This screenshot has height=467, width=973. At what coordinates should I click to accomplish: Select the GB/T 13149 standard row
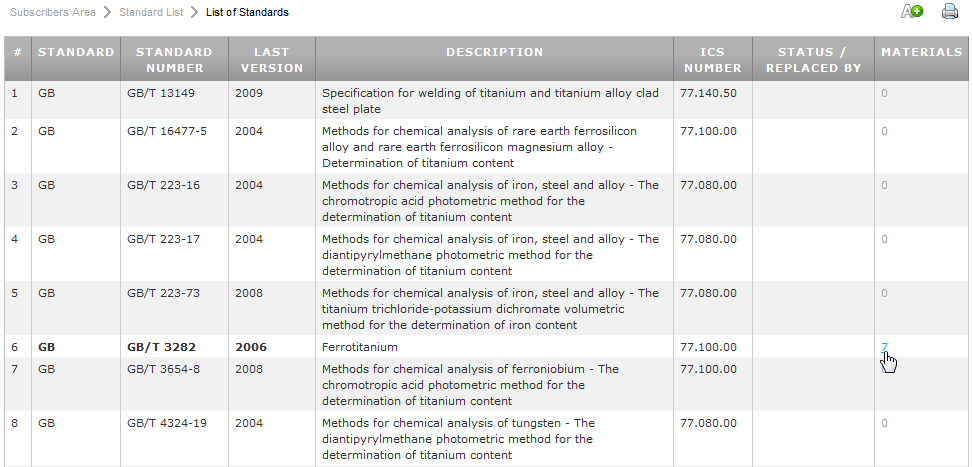pos(160,93)
